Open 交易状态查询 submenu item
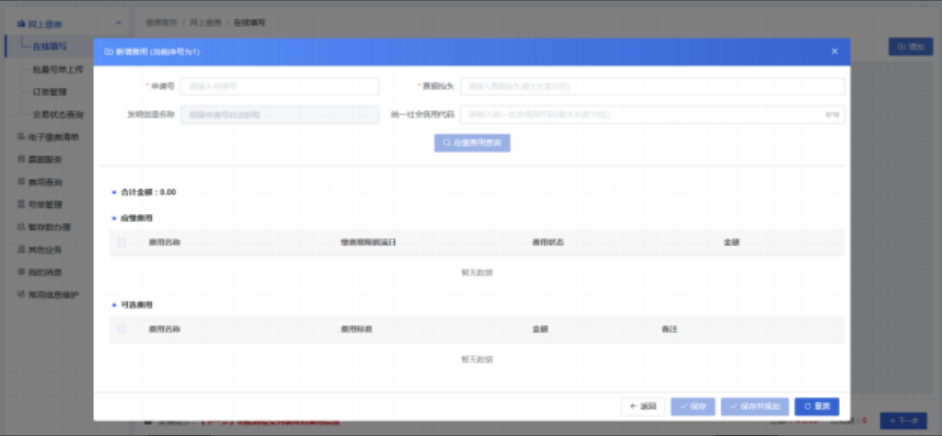Viewport: 942px width, 436px height. [x=58, y=115]
